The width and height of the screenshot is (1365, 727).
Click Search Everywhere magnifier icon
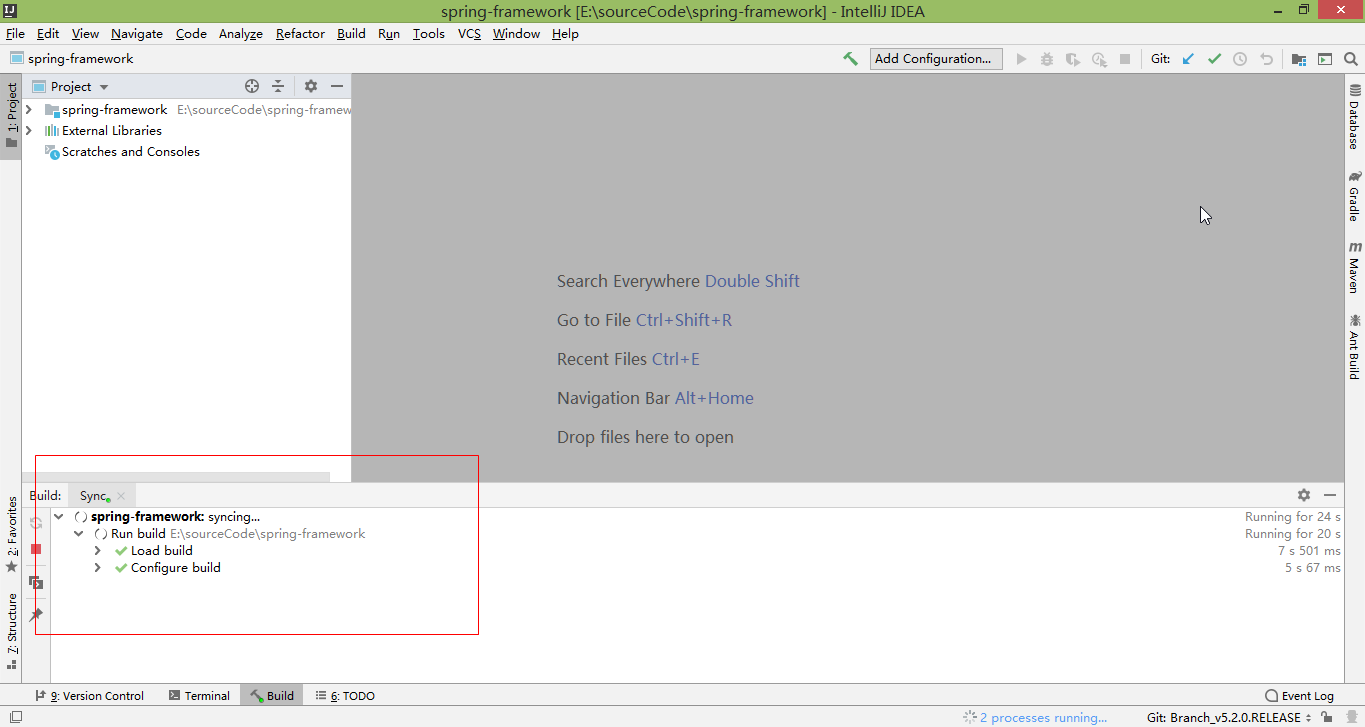[x=1351, y=59]
